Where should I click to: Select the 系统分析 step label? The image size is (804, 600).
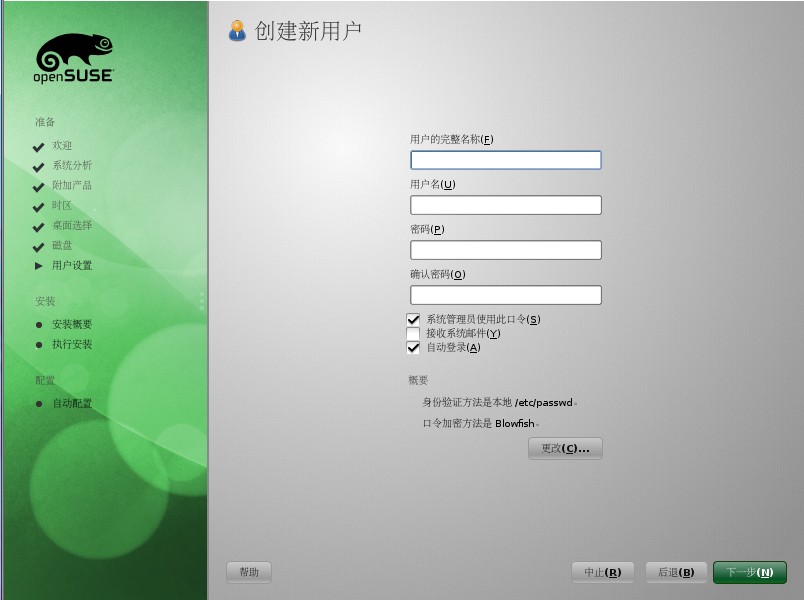(72, 165)
